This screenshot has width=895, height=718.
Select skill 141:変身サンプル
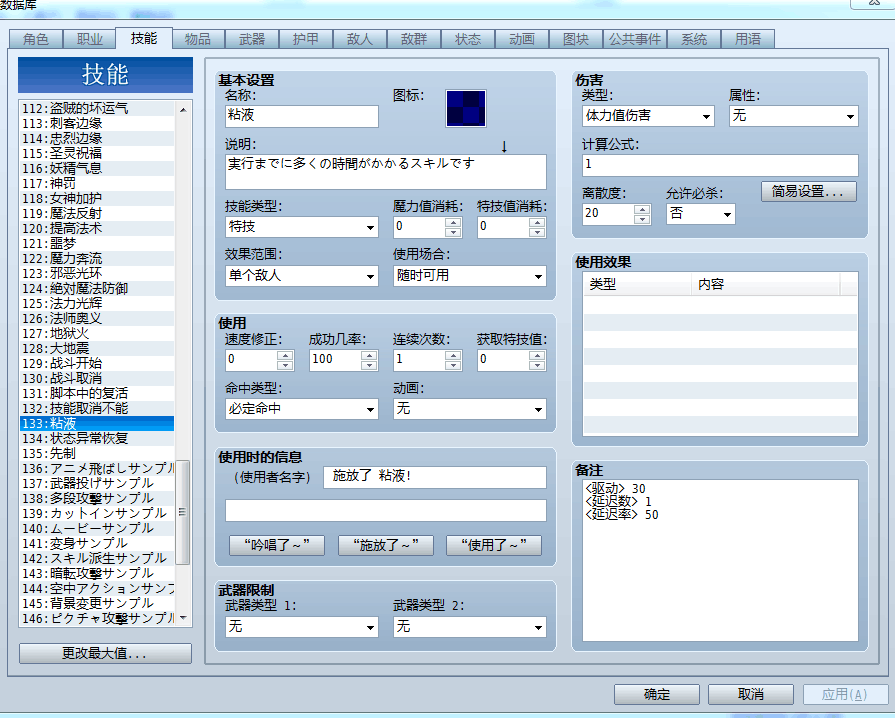pyautogui.click(x=97, y=543)
